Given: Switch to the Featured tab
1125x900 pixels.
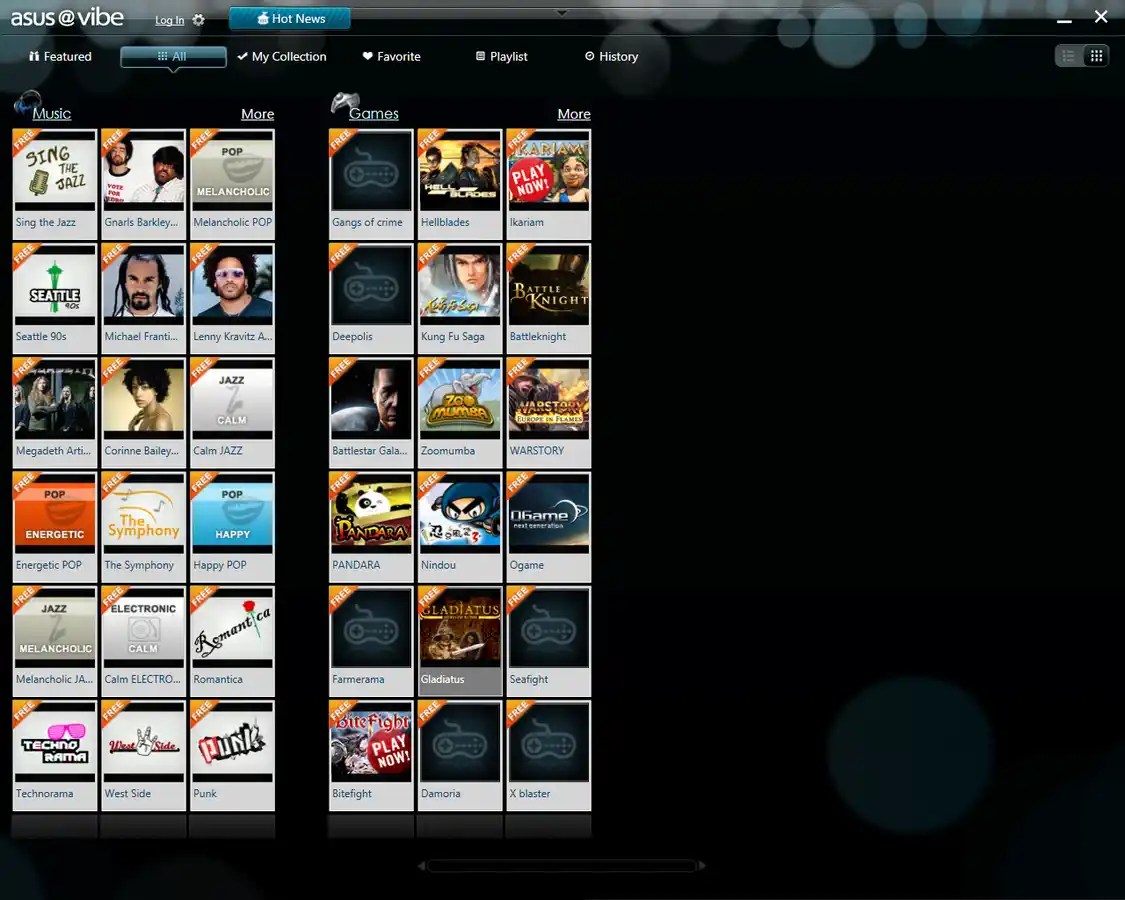Looking at the screenshot, I should [x=60, y=57].
